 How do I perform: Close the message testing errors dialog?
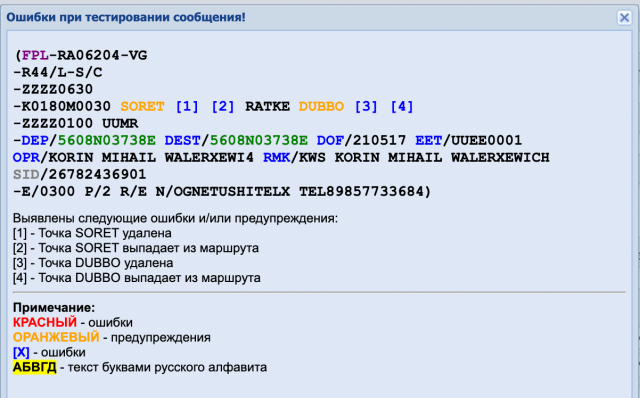624,18
